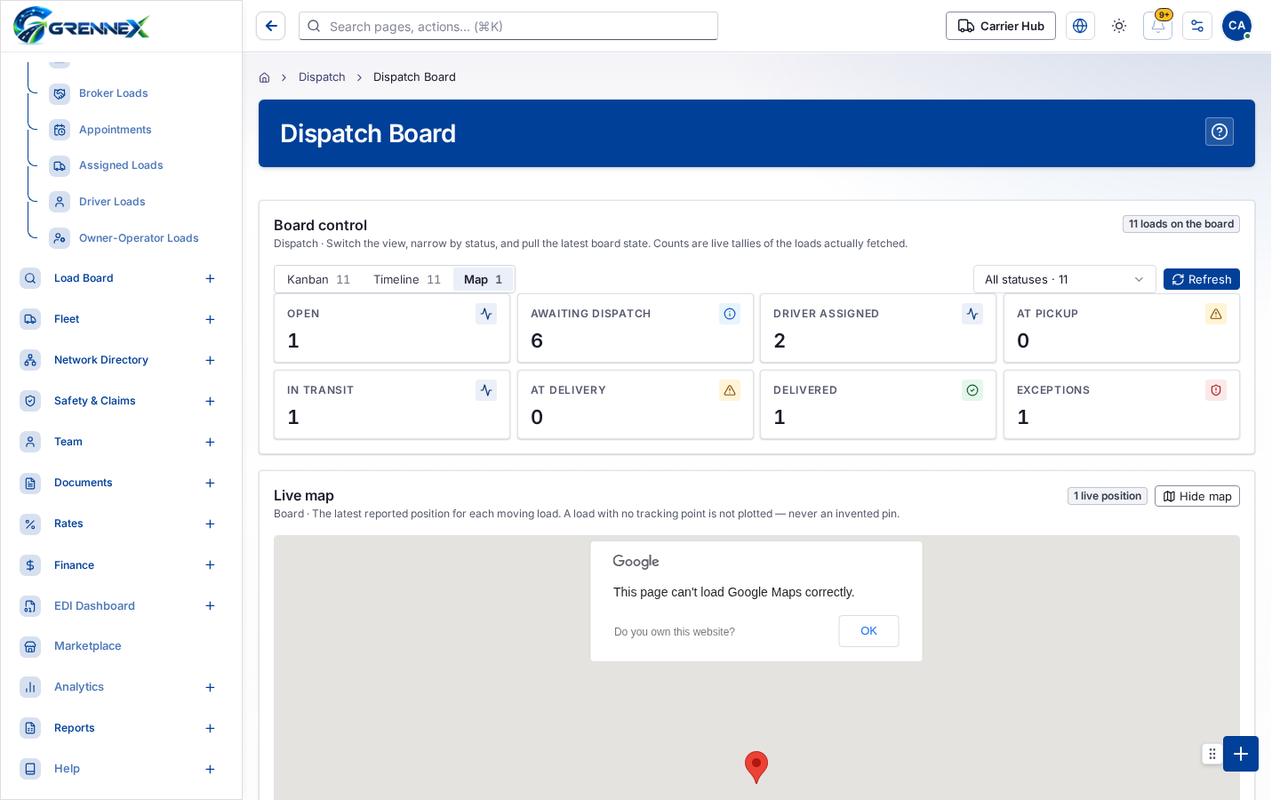Open Owner-Operator Loads in sidebar
The width and height of the screenshot is (1280, 800).
(138, 238)
